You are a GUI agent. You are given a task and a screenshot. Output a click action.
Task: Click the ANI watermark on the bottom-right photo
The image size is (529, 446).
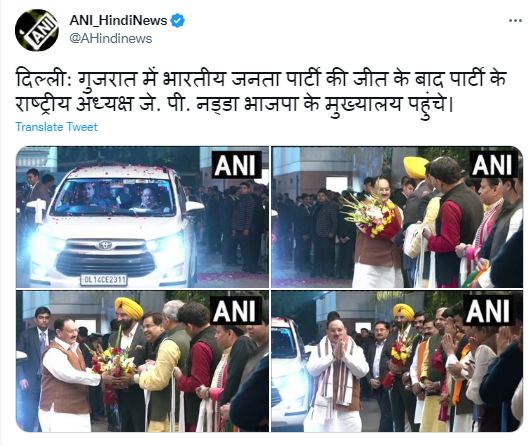488,310
